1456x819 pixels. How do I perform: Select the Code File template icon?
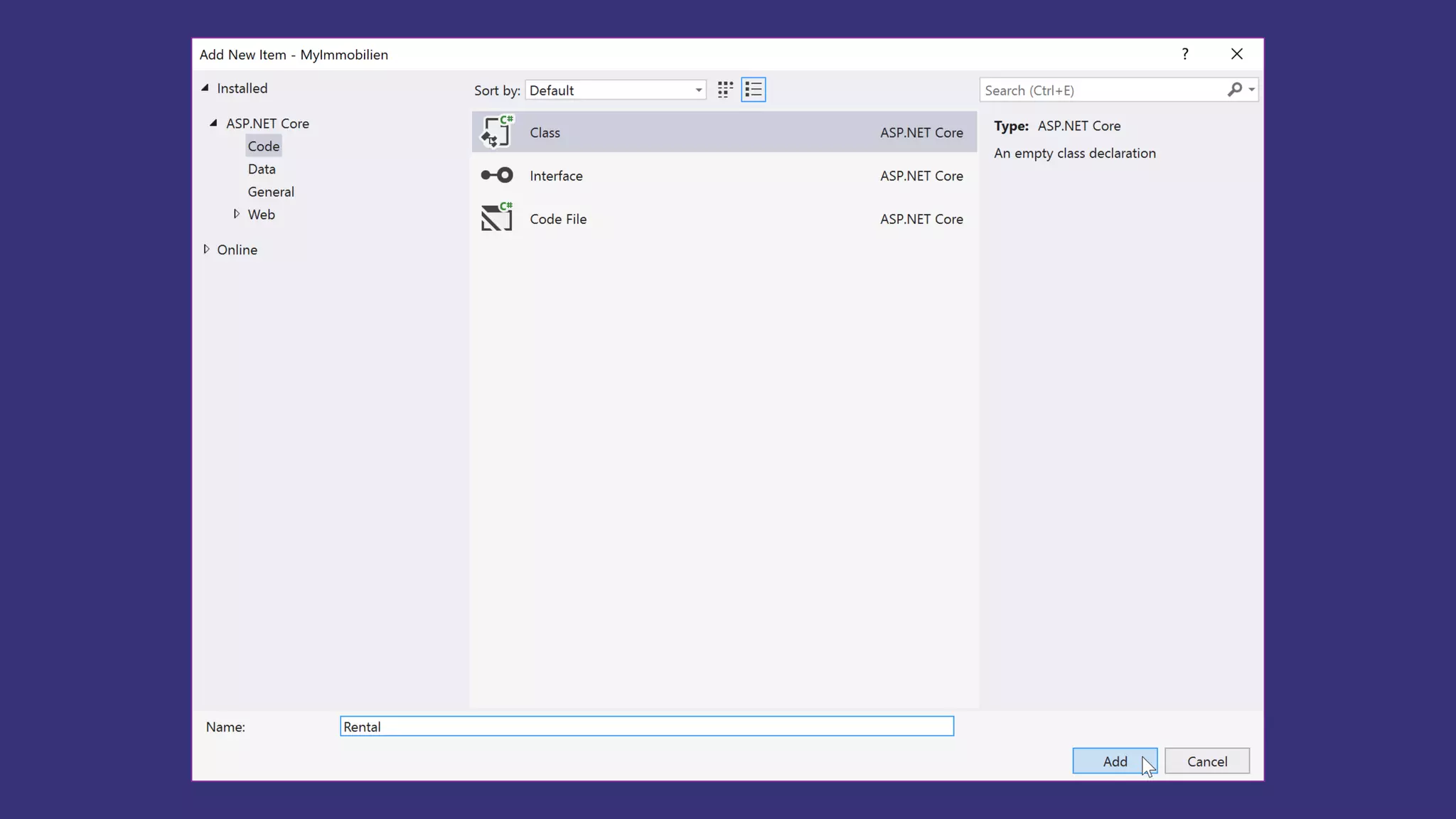496,218
